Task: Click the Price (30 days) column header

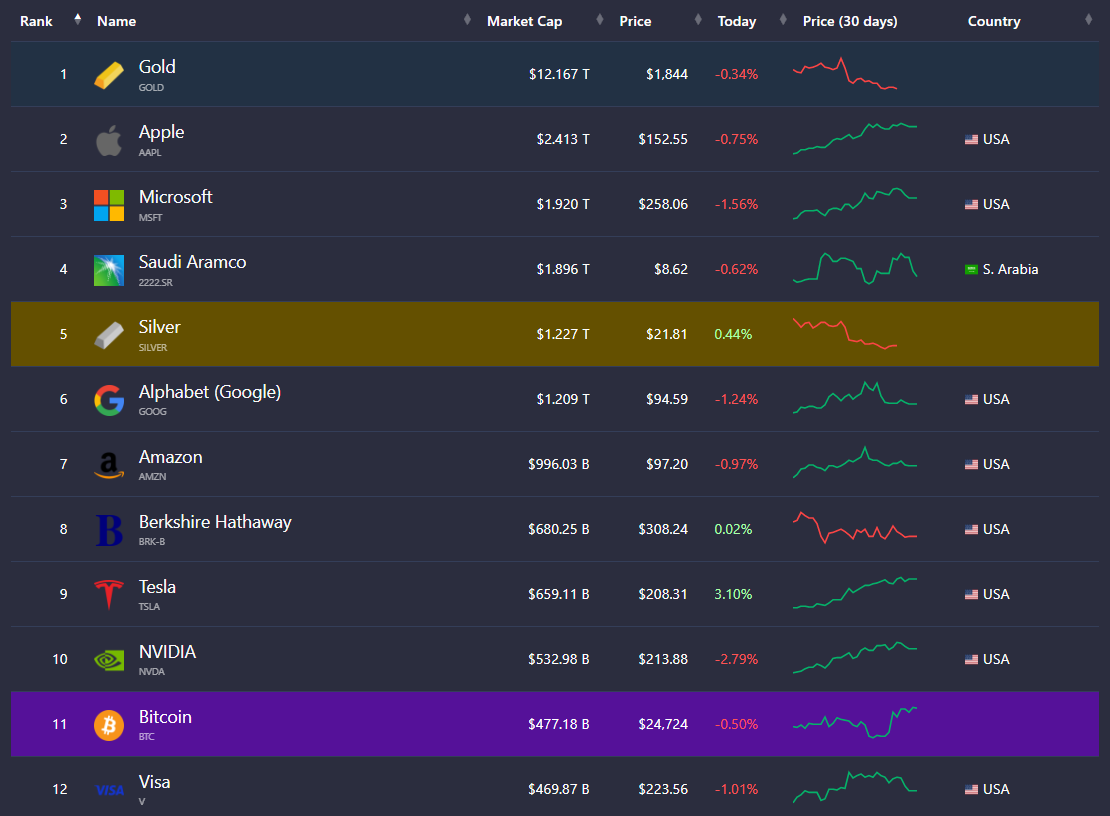Action: coord(850,21)
